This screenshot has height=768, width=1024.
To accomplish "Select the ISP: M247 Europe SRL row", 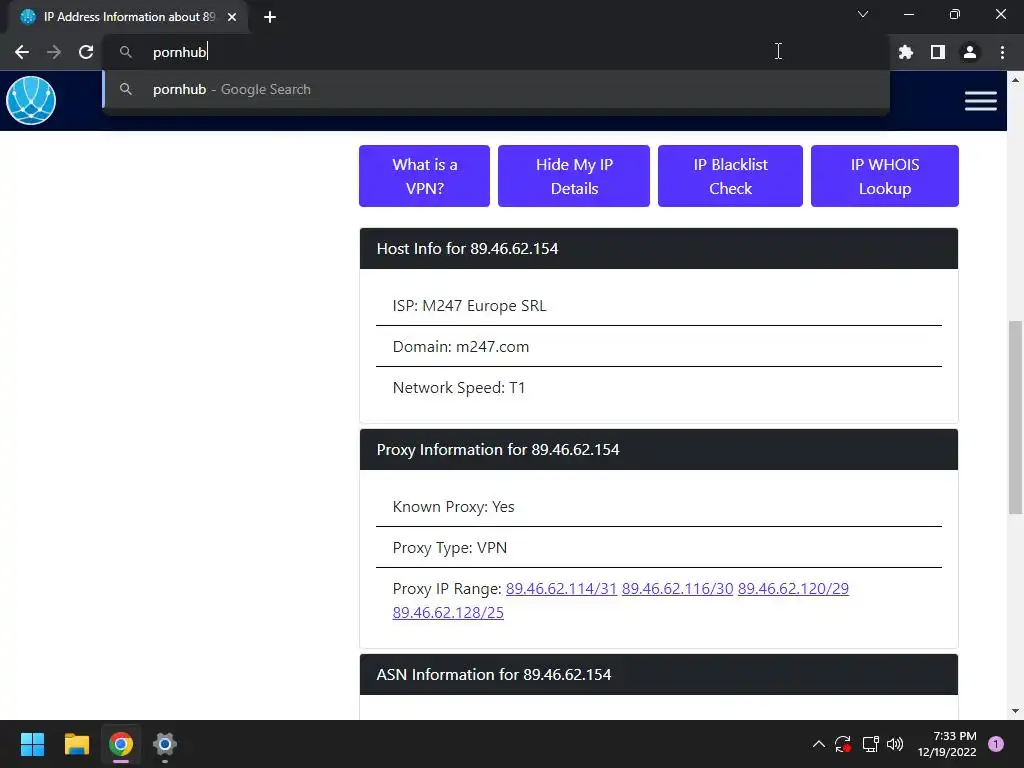I will coord(659,306).
